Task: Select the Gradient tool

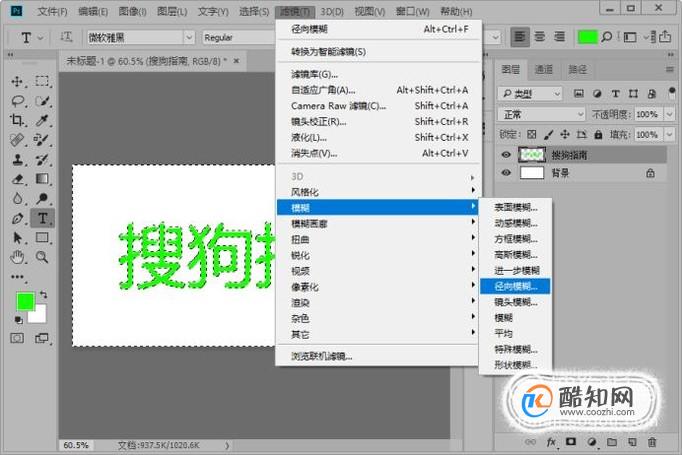Action: (42, 179)
